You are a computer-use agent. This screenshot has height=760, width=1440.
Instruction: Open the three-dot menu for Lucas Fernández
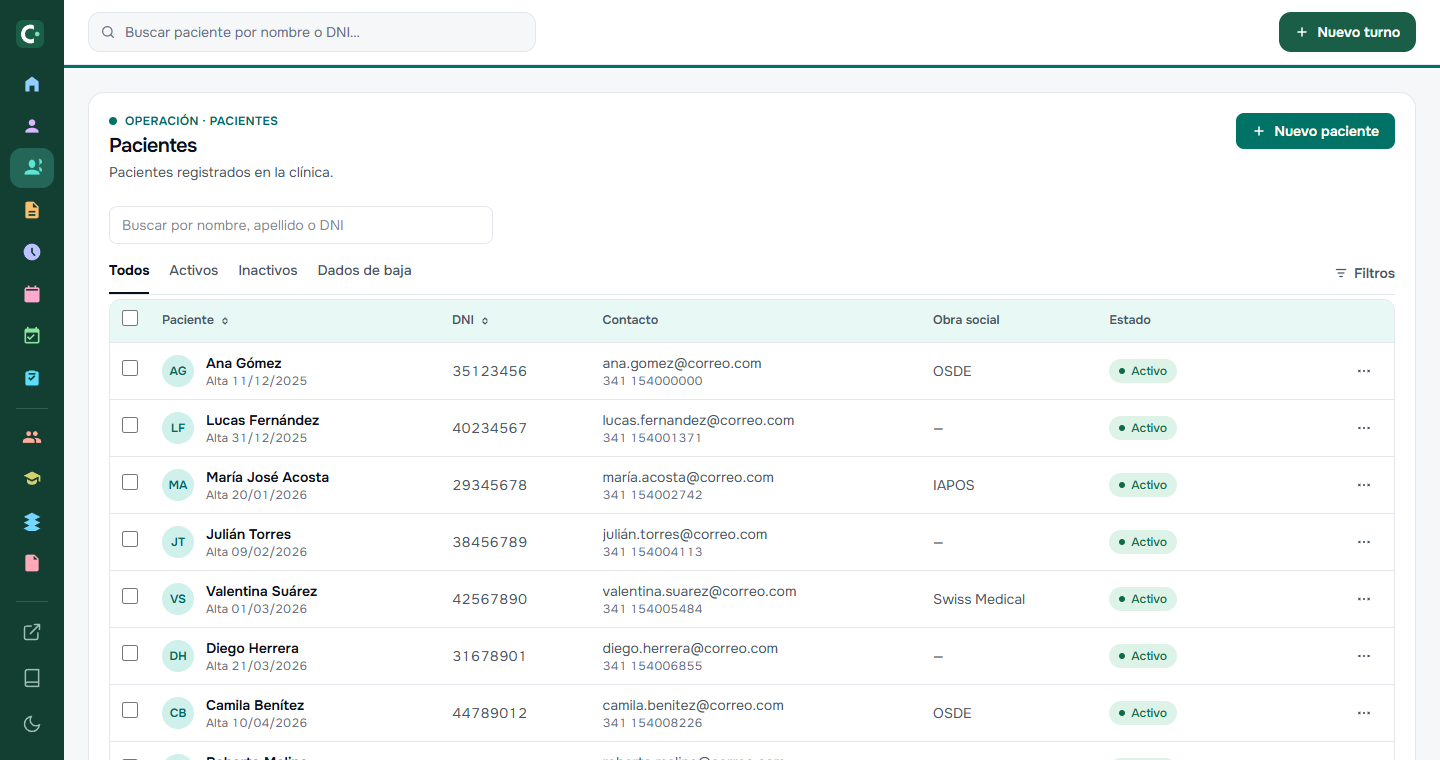1364,428
